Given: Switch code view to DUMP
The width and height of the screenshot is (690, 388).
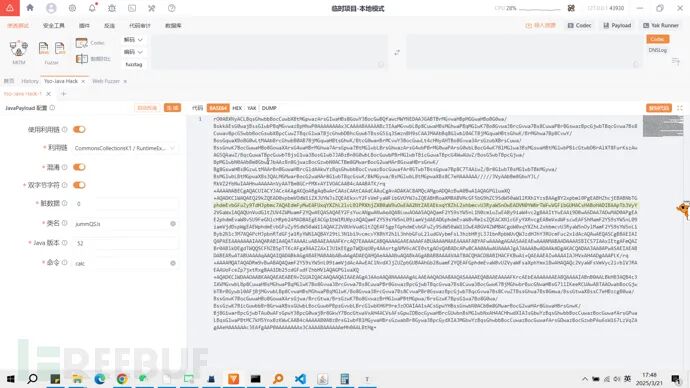Looking at the screenshot, I should coord(269,108).
